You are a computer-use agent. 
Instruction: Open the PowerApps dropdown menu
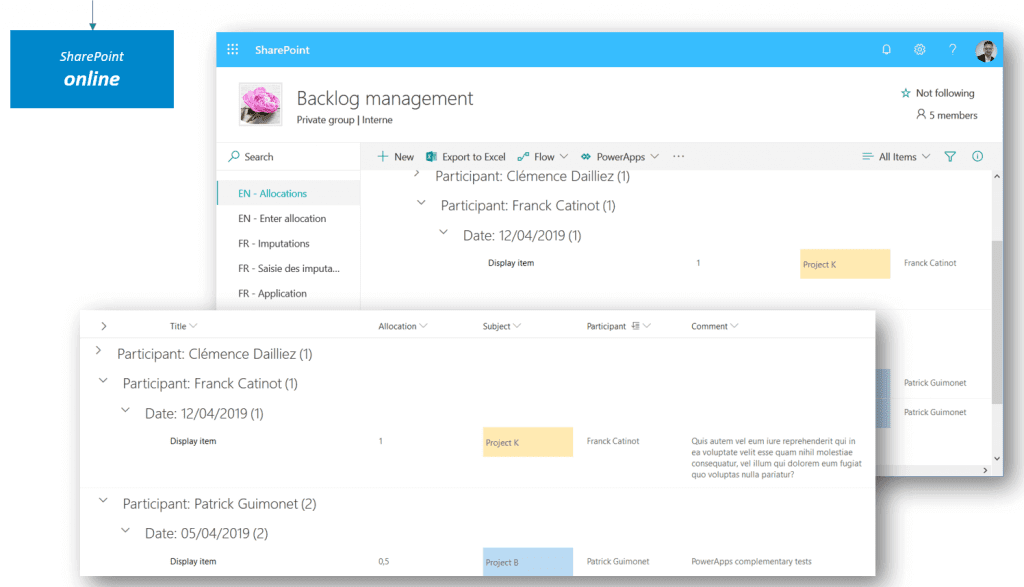[619, 156]
